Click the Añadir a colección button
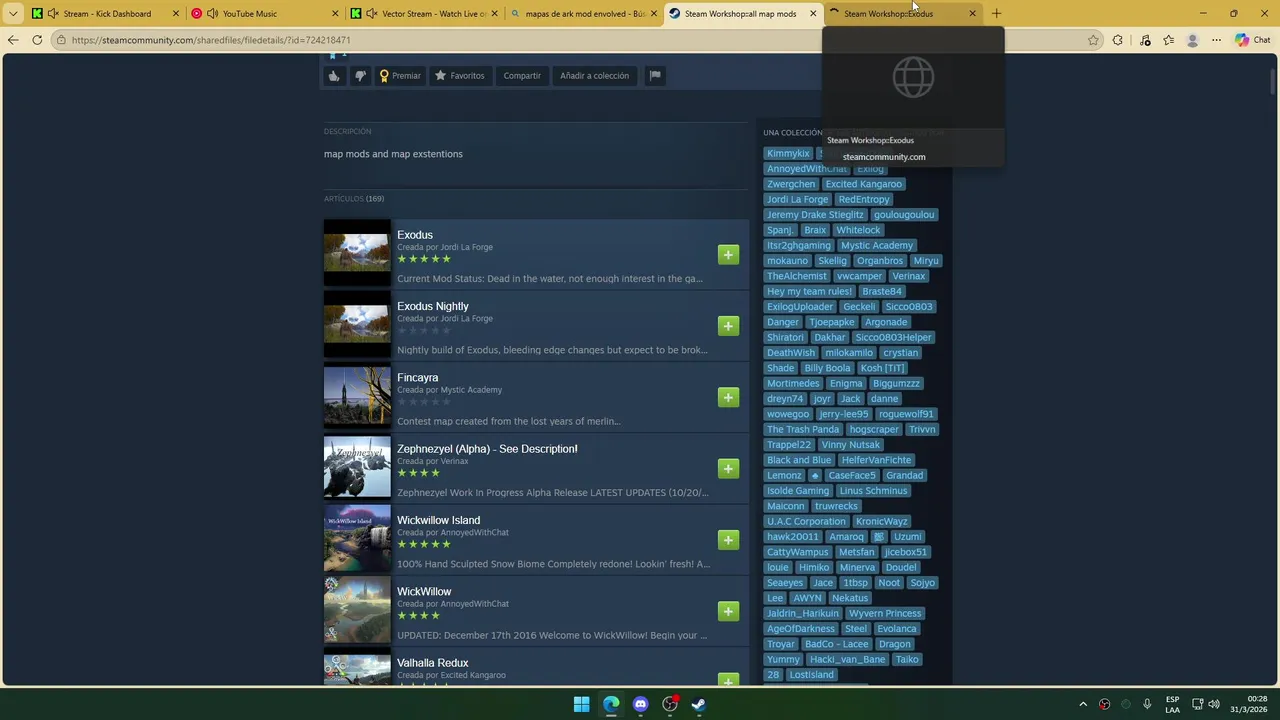 pyautogui.click(x=595, y=76)
